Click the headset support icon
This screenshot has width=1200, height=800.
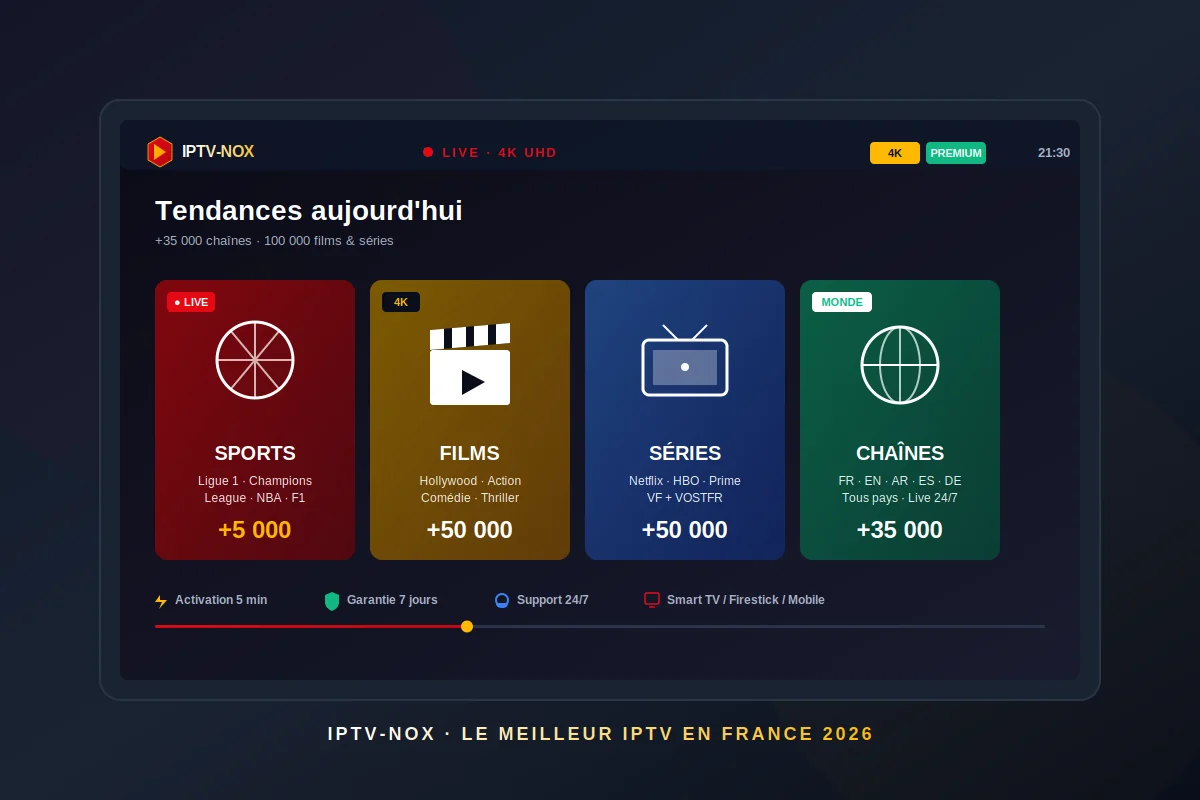click(x=502, y=601)
